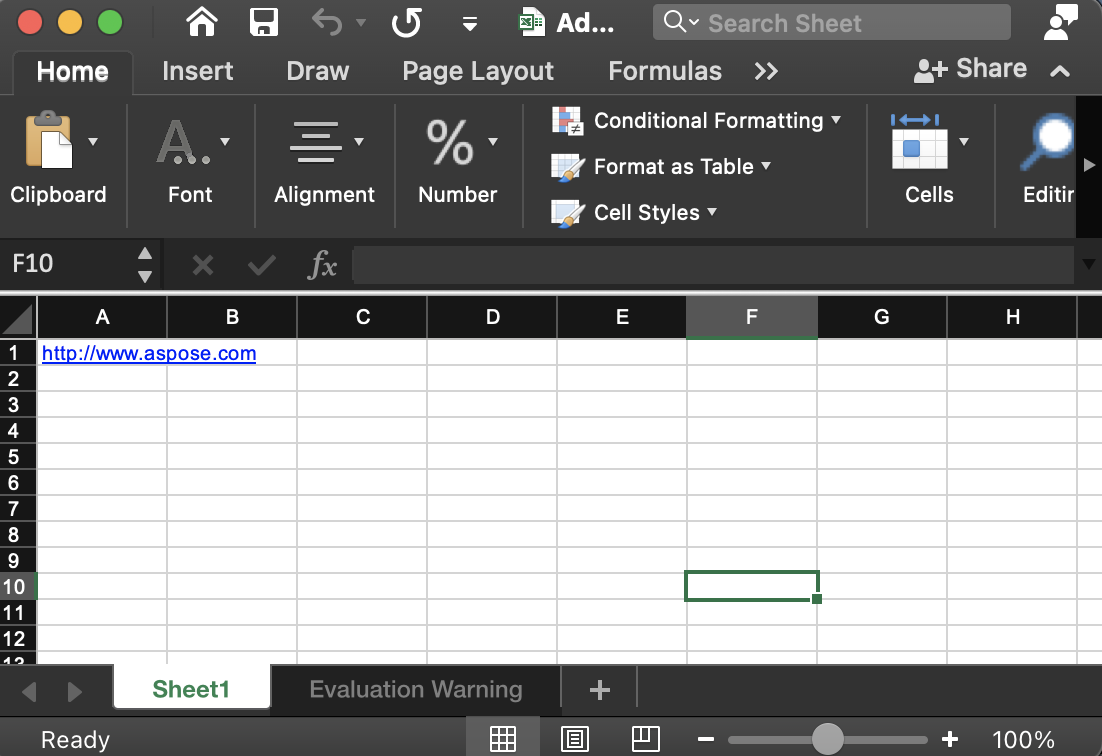This screenshot has width=1102, height=756.
Task: Switch to the Formulas ribbon tab
Action: 664,71
